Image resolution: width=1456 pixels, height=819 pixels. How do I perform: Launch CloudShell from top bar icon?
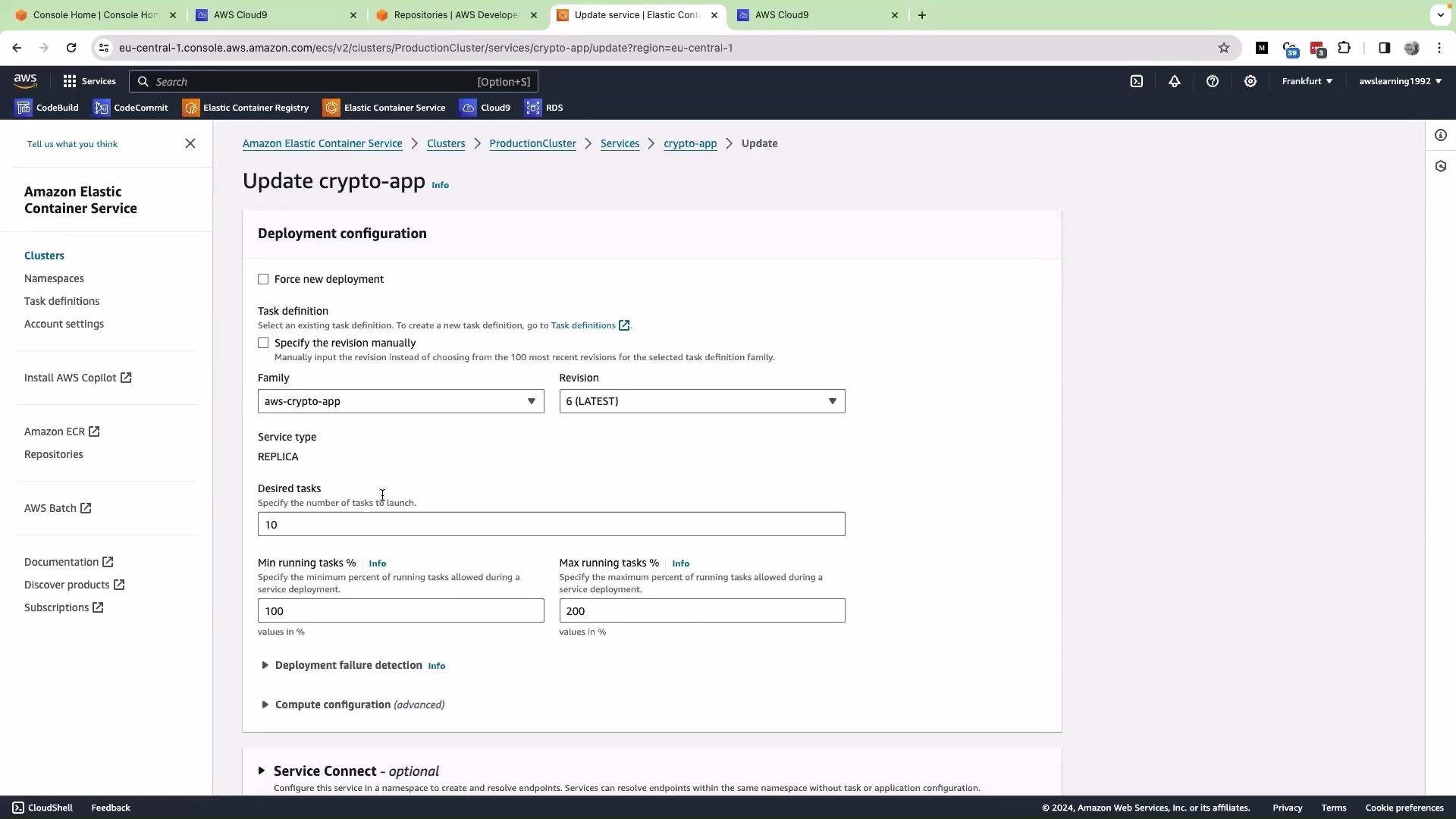[1137, 81]
